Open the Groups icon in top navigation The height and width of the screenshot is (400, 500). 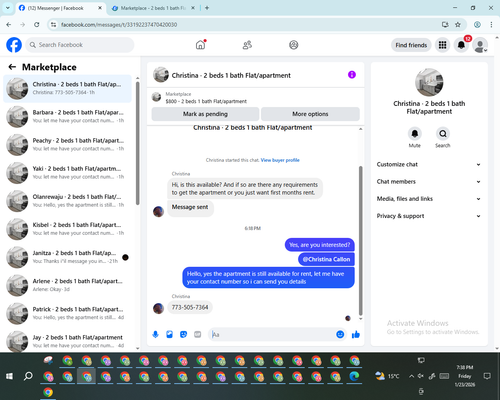(294, 45)
